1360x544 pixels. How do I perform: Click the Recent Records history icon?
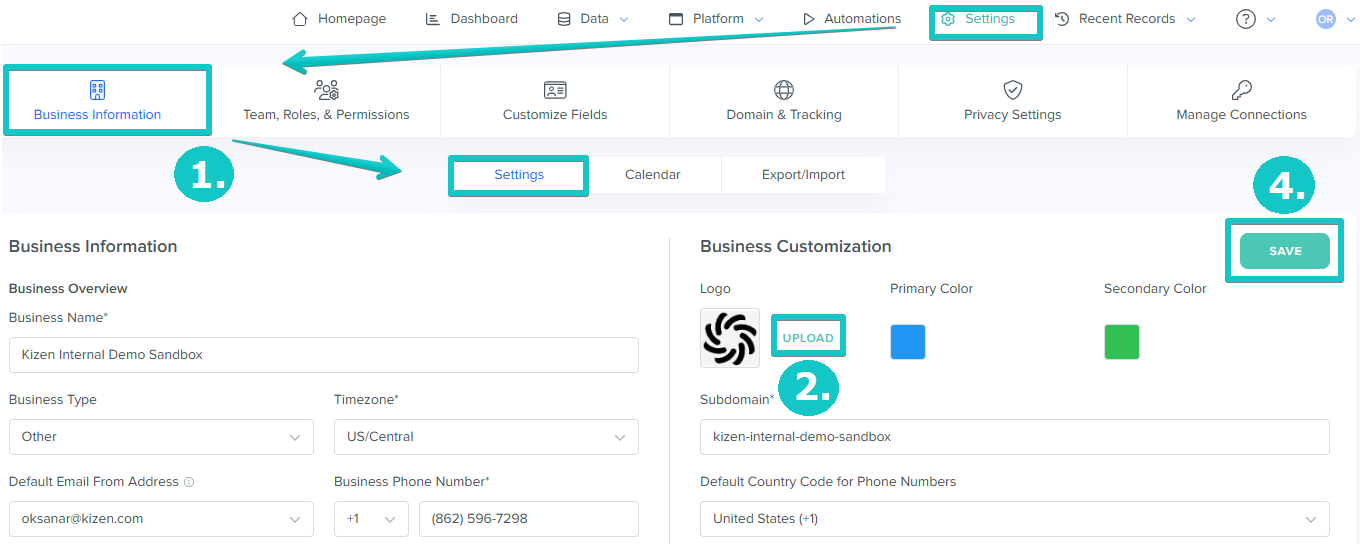click(x=1062, y=19)
